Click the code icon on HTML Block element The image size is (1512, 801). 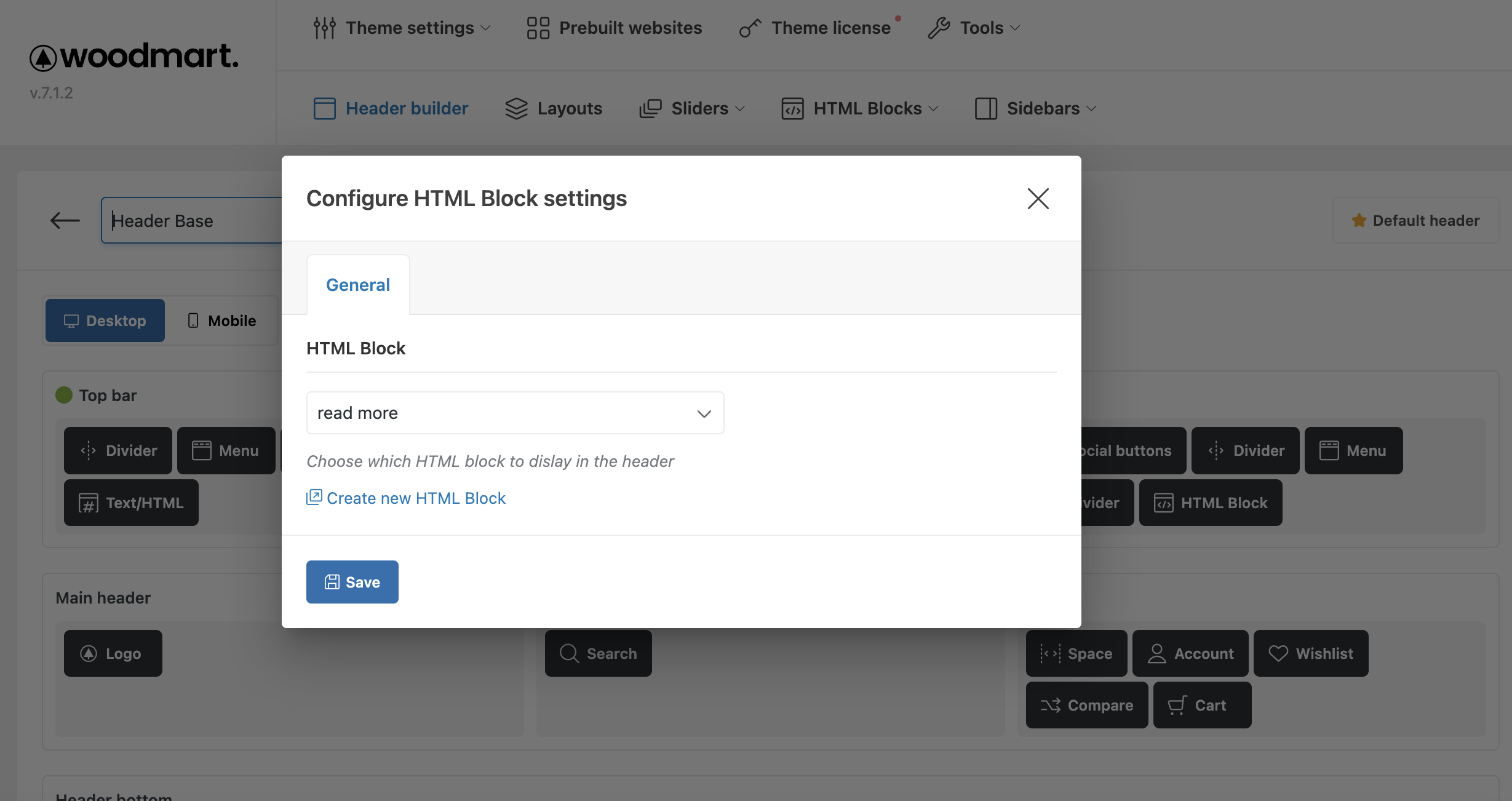1163,503
